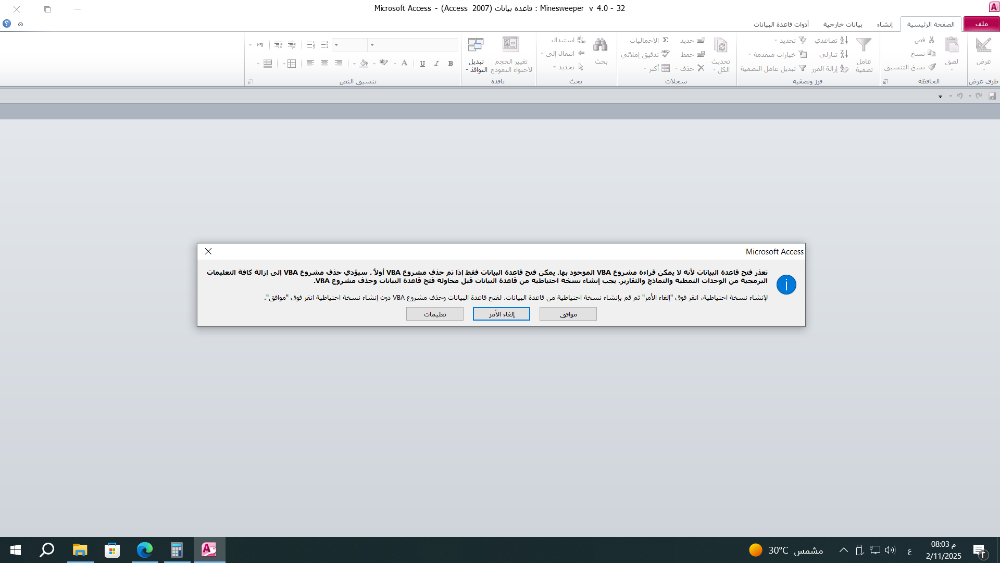Toggle the Underline formatting button
This screenshot has height=563, width=1000.
(x=422, y=63)
